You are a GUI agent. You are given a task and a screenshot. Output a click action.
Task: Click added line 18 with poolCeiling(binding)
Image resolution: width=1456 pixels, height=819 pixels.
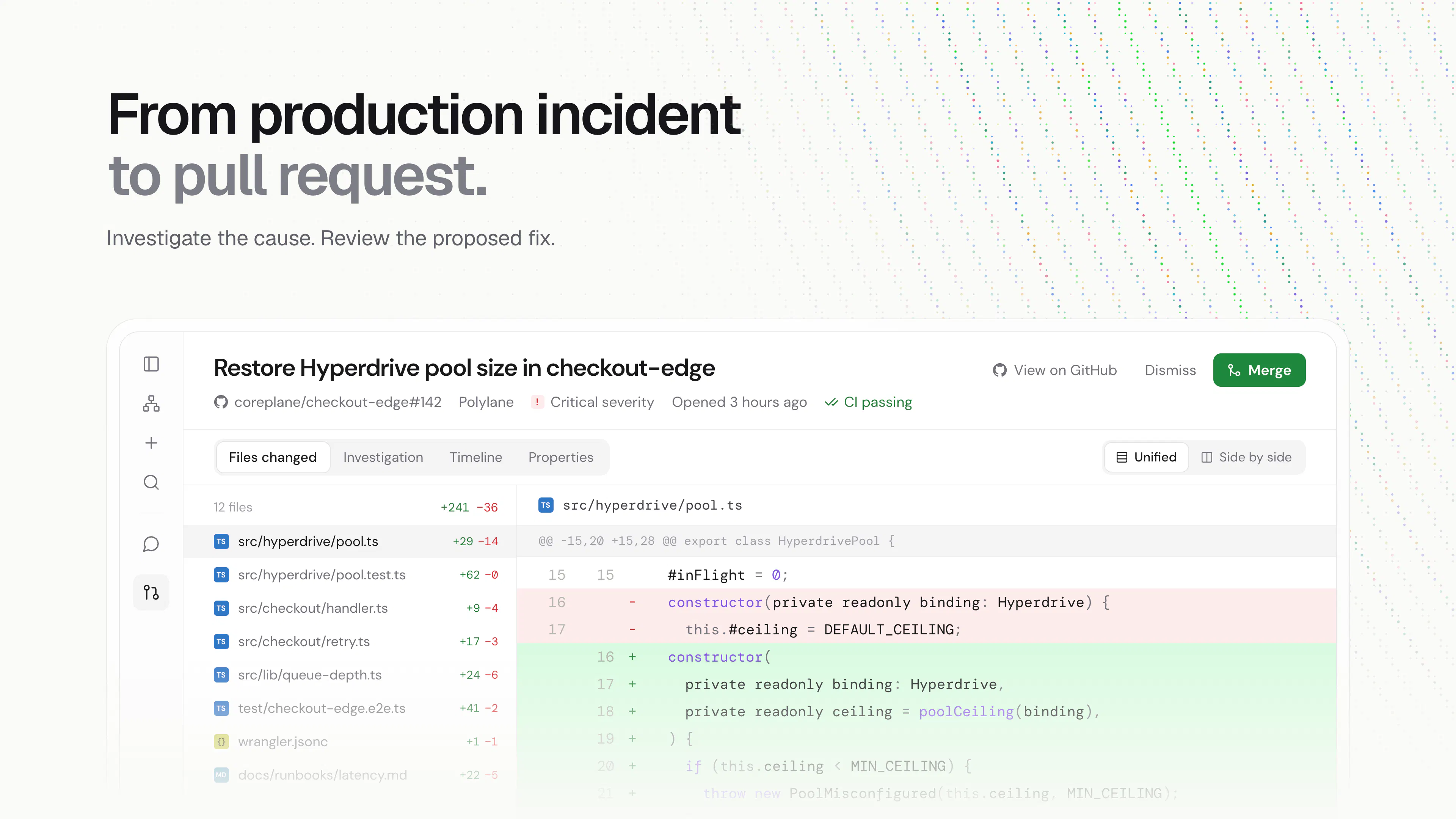(926, 712)
